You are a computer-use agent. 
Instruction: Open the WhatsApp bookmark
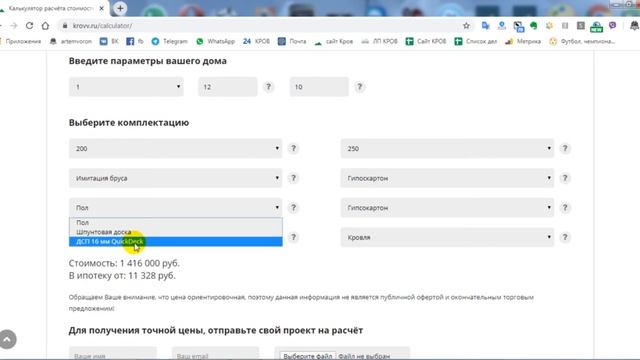tap(216, 41)
